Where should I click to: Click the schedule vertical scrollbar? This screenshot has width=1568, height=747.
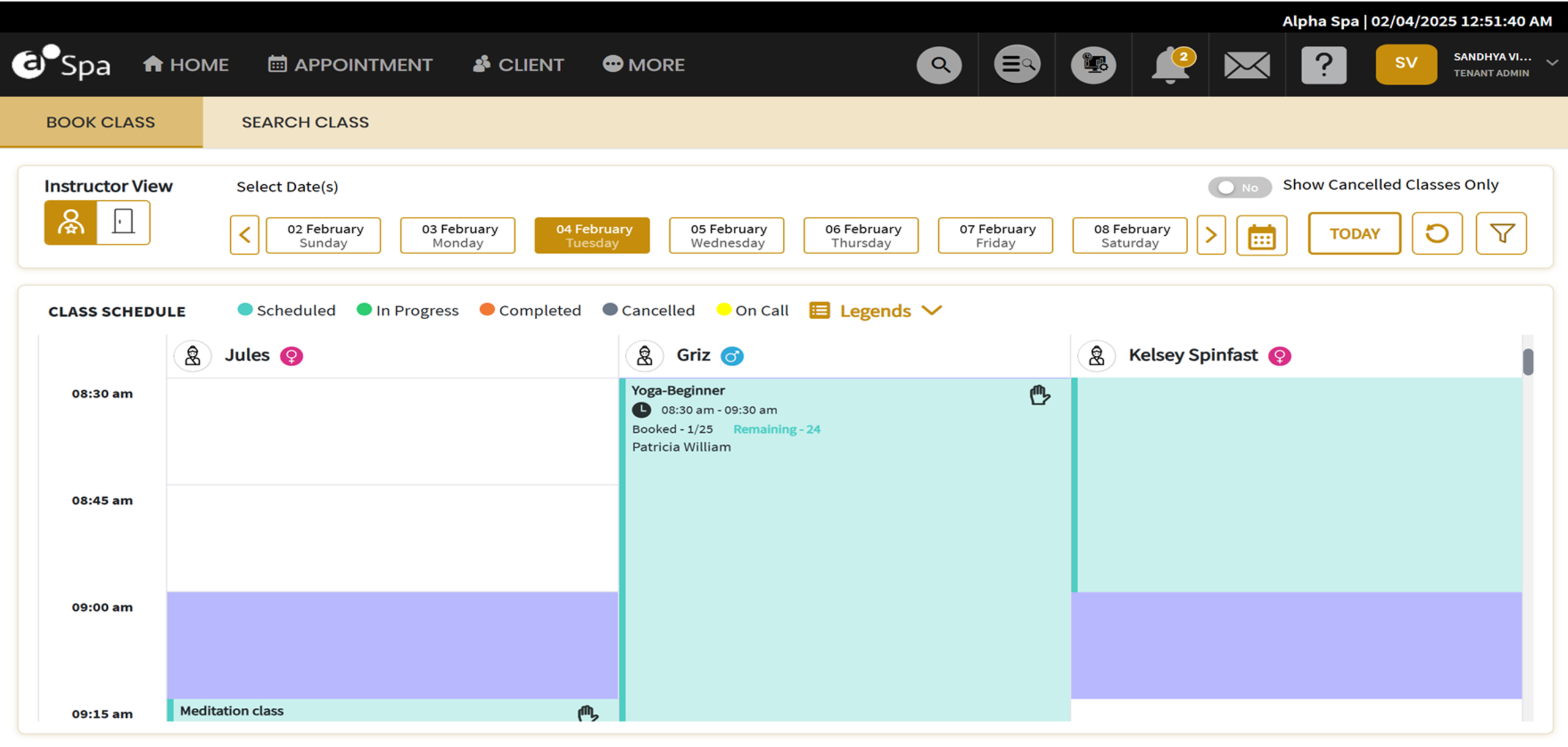tap(1528, 362)
